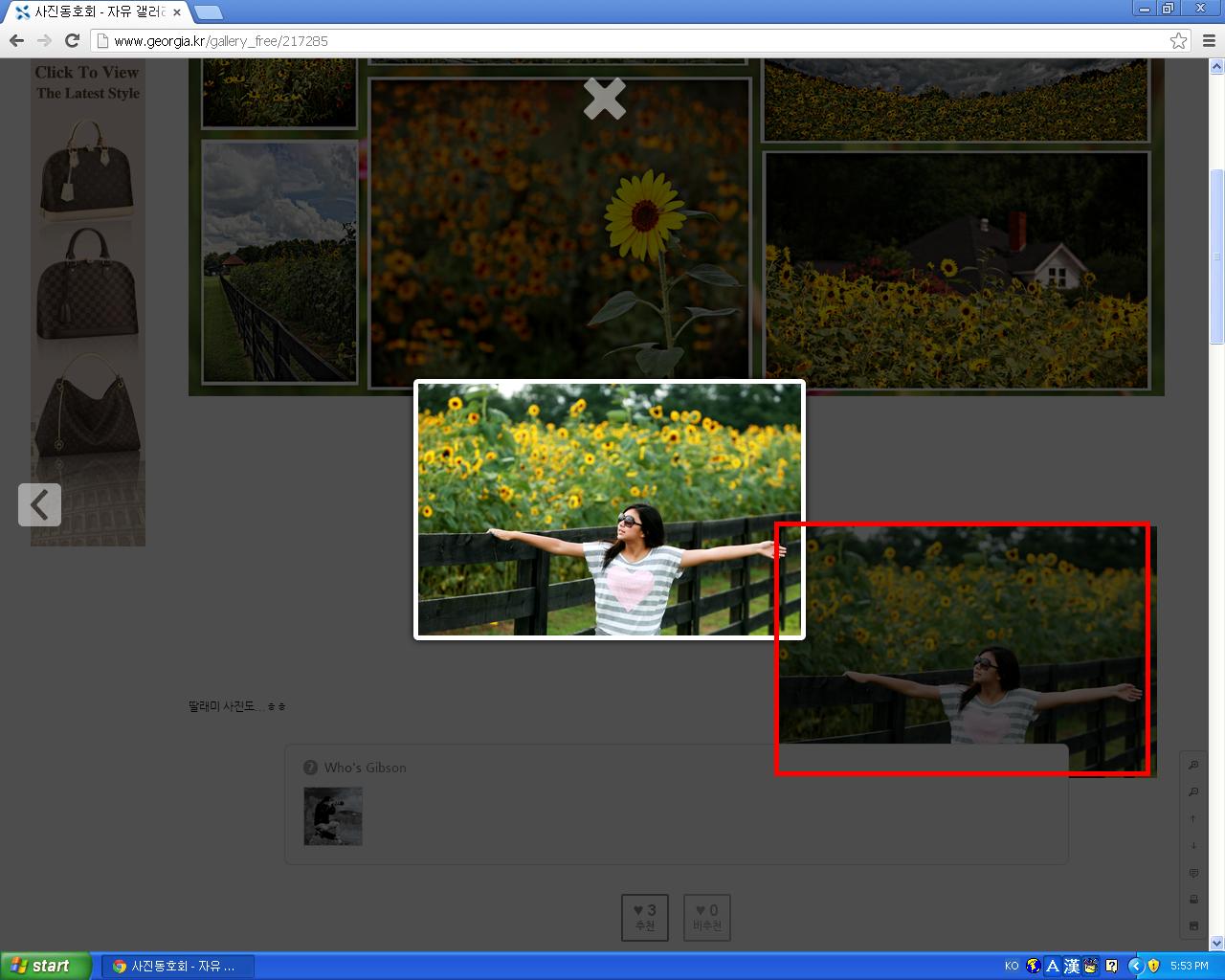
Task: Close the photo lightbox with the X
Action: click(x=605, y=99)
